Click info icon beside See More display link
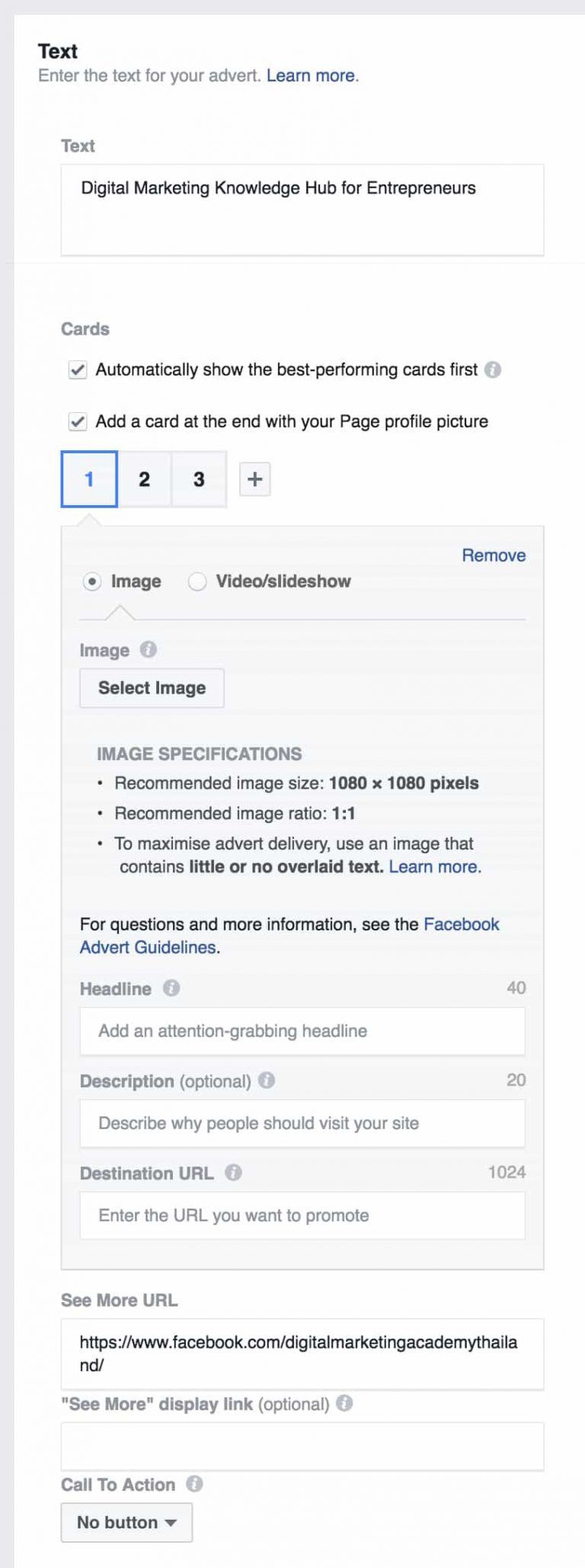 click(344, 1403)
